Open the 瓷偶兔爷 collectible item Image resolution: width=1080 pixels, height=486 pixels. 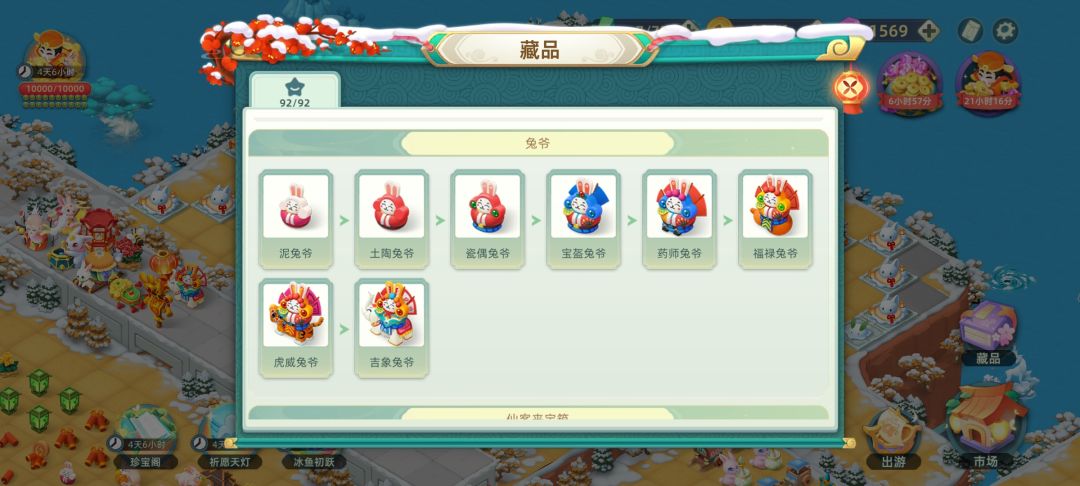pyautogui.click(x=488, y=219)
